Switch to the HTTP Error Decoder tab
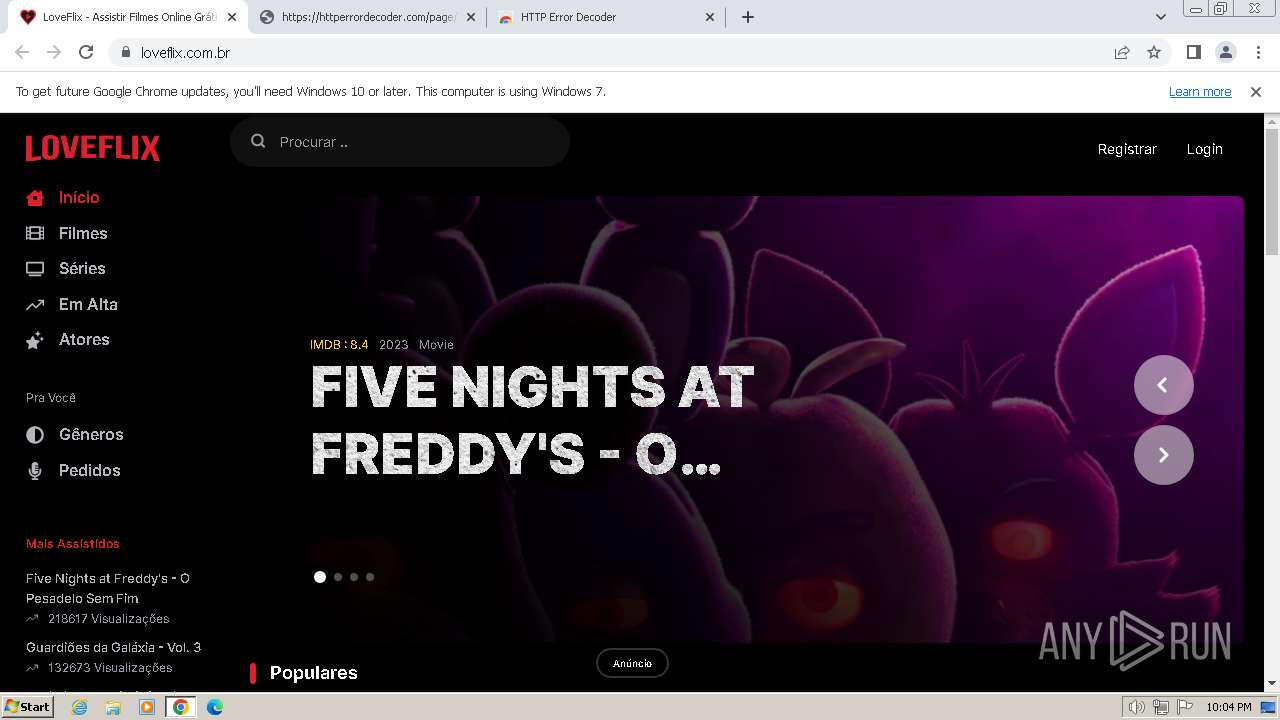The image size is (1280, 720). tap(607, 17)
